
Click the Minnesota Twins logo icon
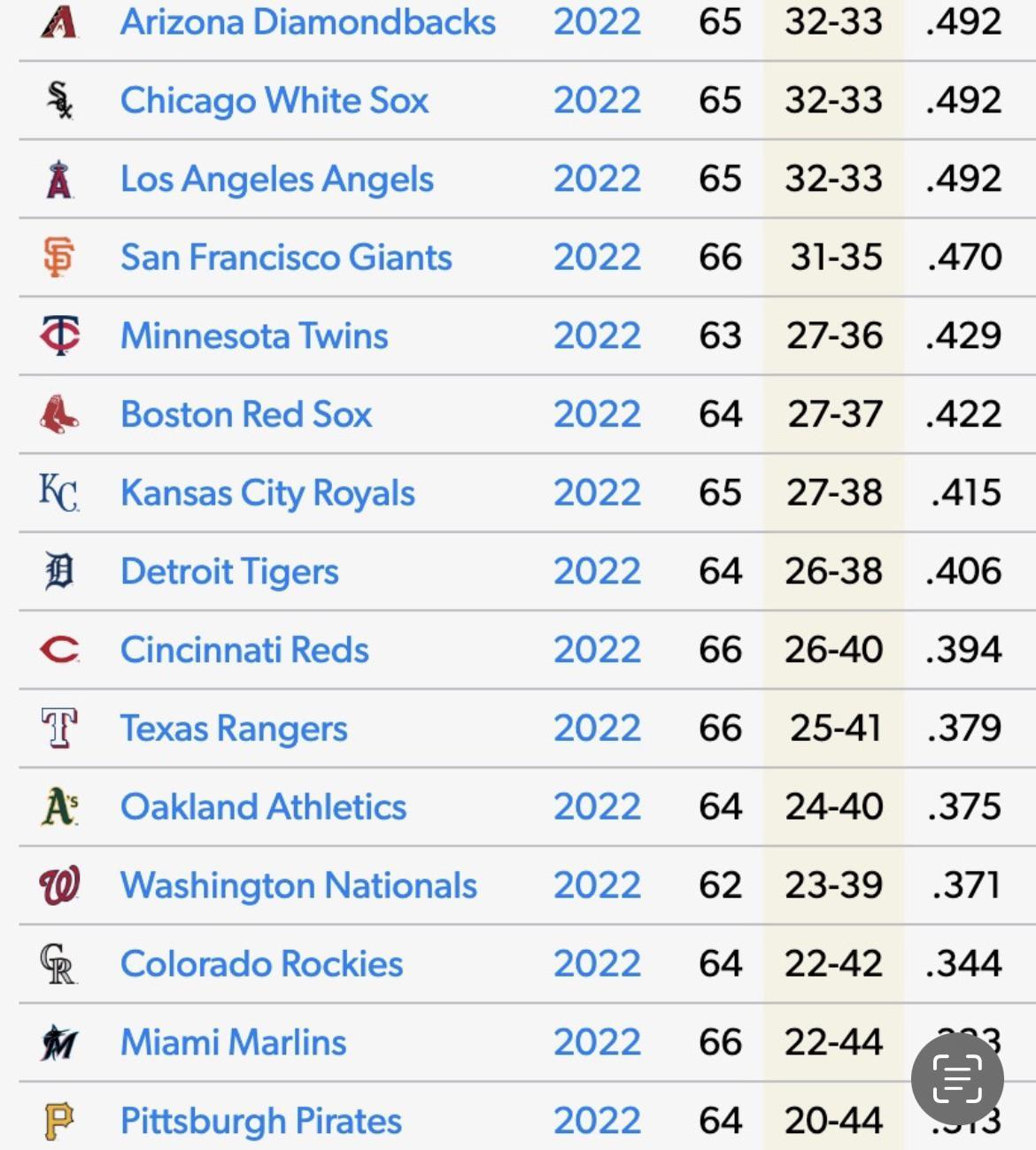click(59, 336)
